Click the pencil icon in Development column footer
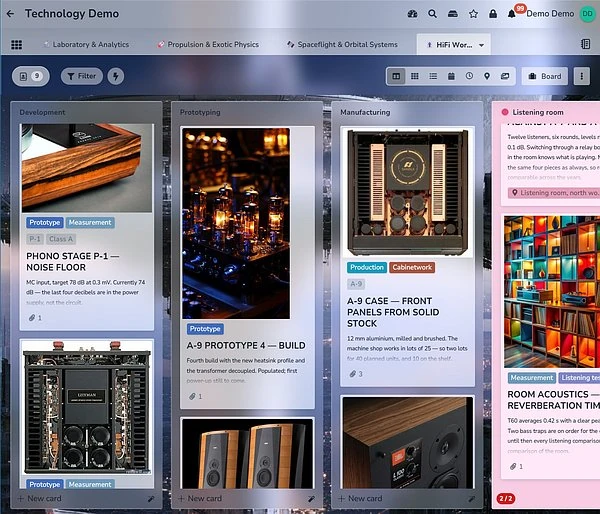The height and width of the screenshot is (514, 600). pyautogui.click(x=151, y=499)
